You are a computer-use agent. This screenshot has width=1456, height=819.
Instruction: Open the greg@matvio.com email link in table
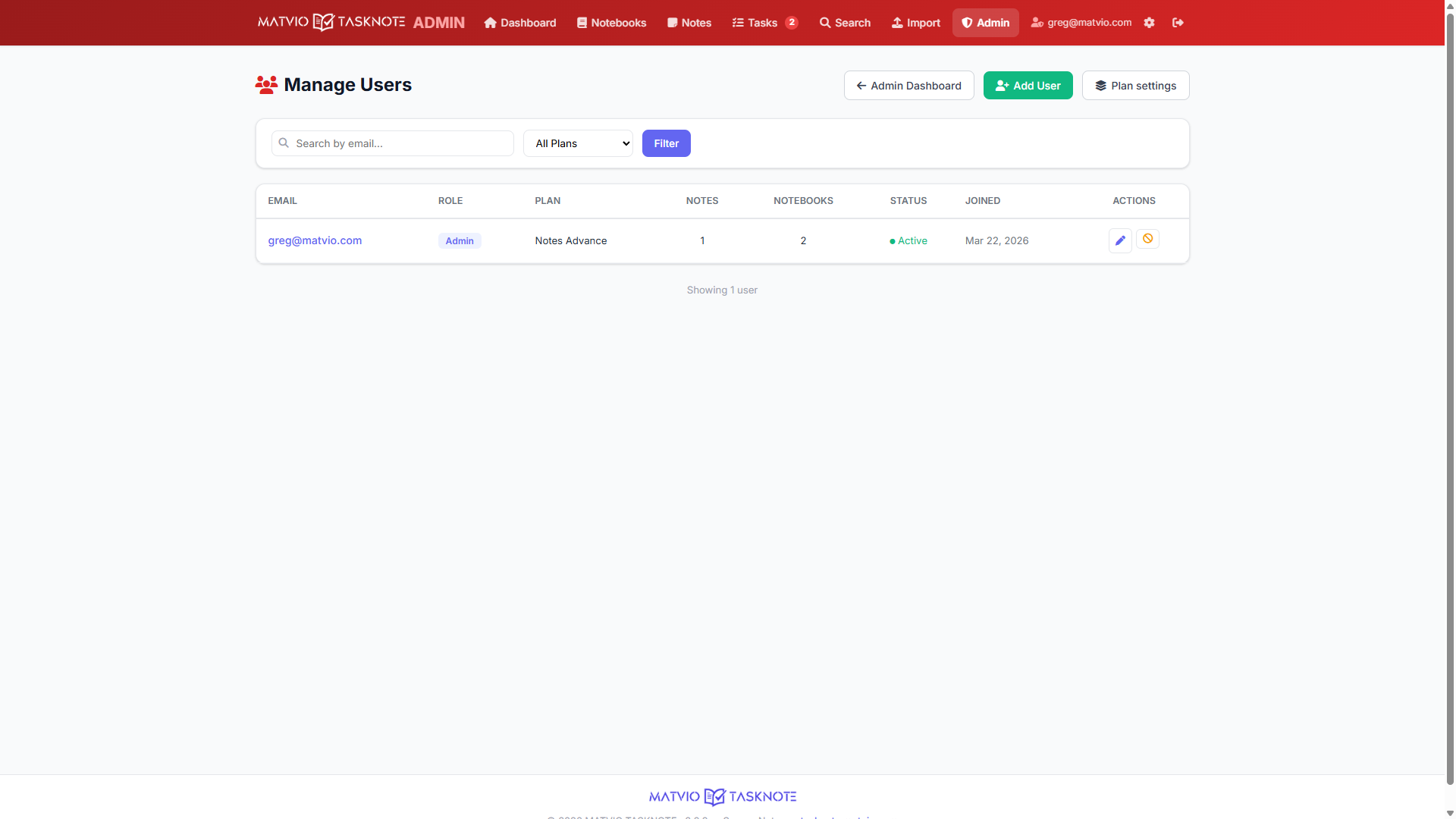pos(315,240)
